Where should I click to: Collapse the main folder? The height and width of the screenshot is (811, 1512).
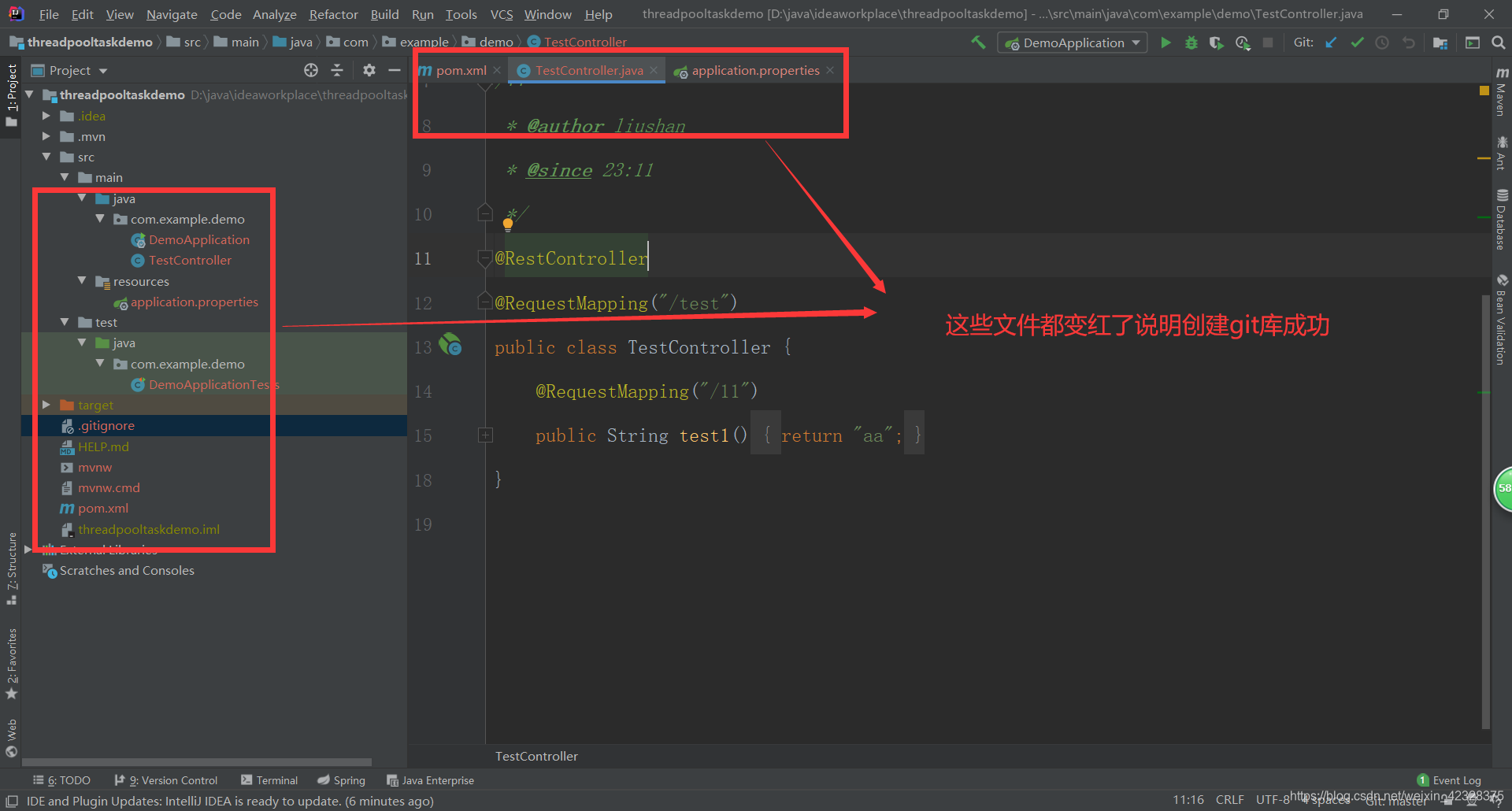pyautogui.click(x=65, y=177)
